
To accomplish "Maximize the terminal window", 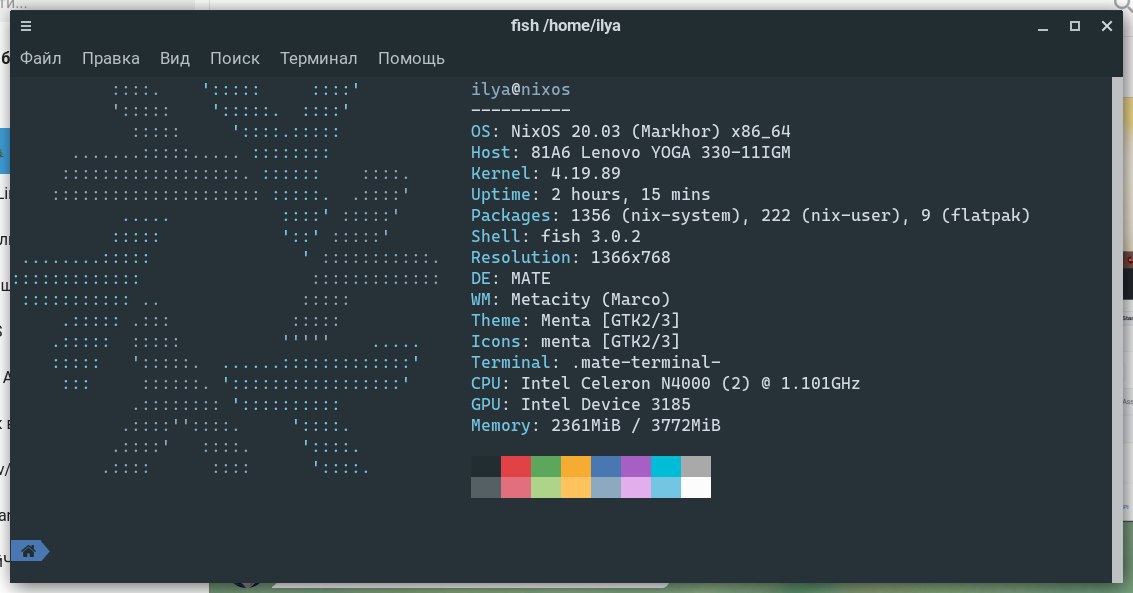I will (1074, 26).
